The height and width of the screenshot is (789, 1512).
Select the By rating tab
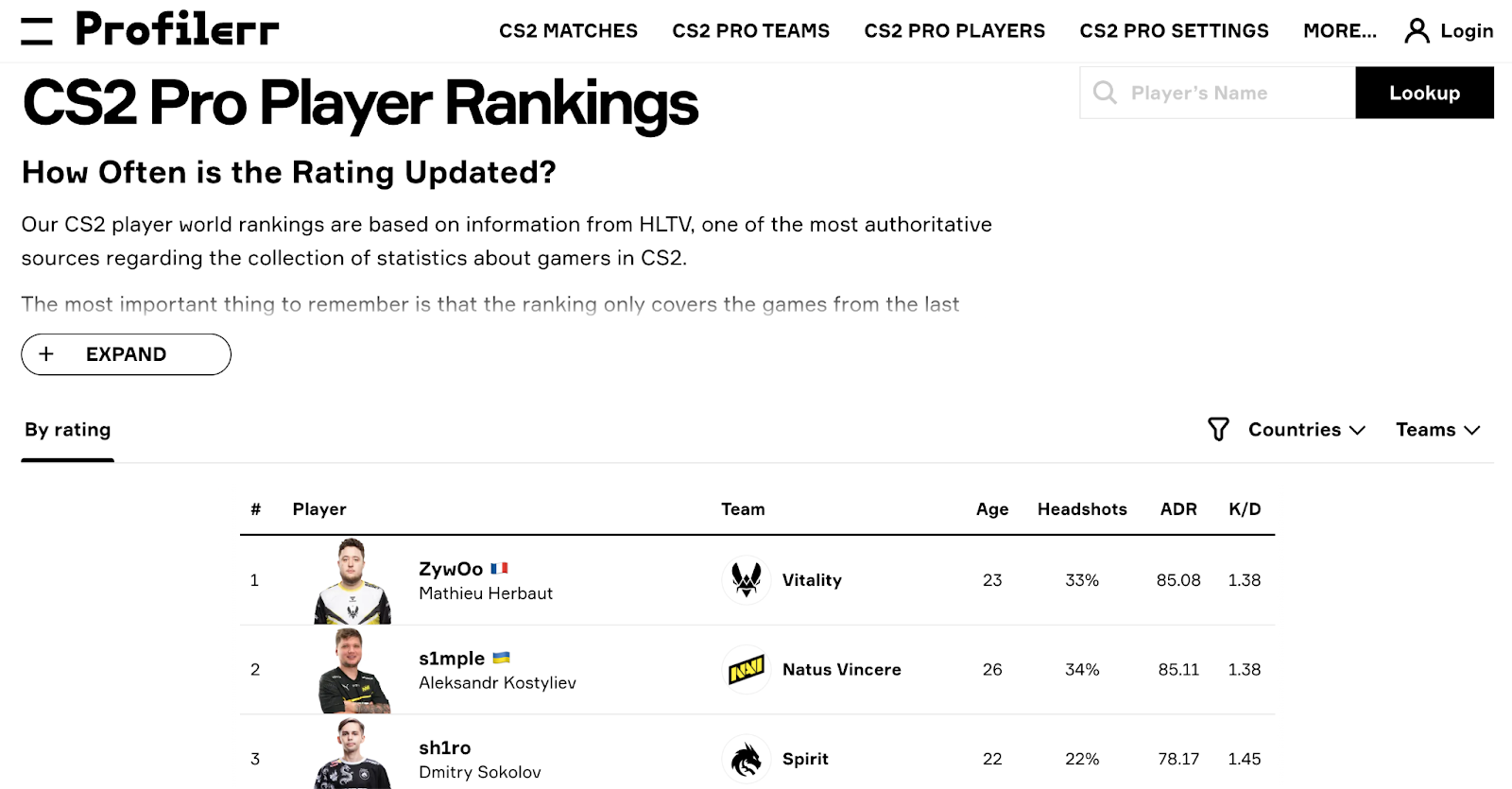(x=67, y=430)
